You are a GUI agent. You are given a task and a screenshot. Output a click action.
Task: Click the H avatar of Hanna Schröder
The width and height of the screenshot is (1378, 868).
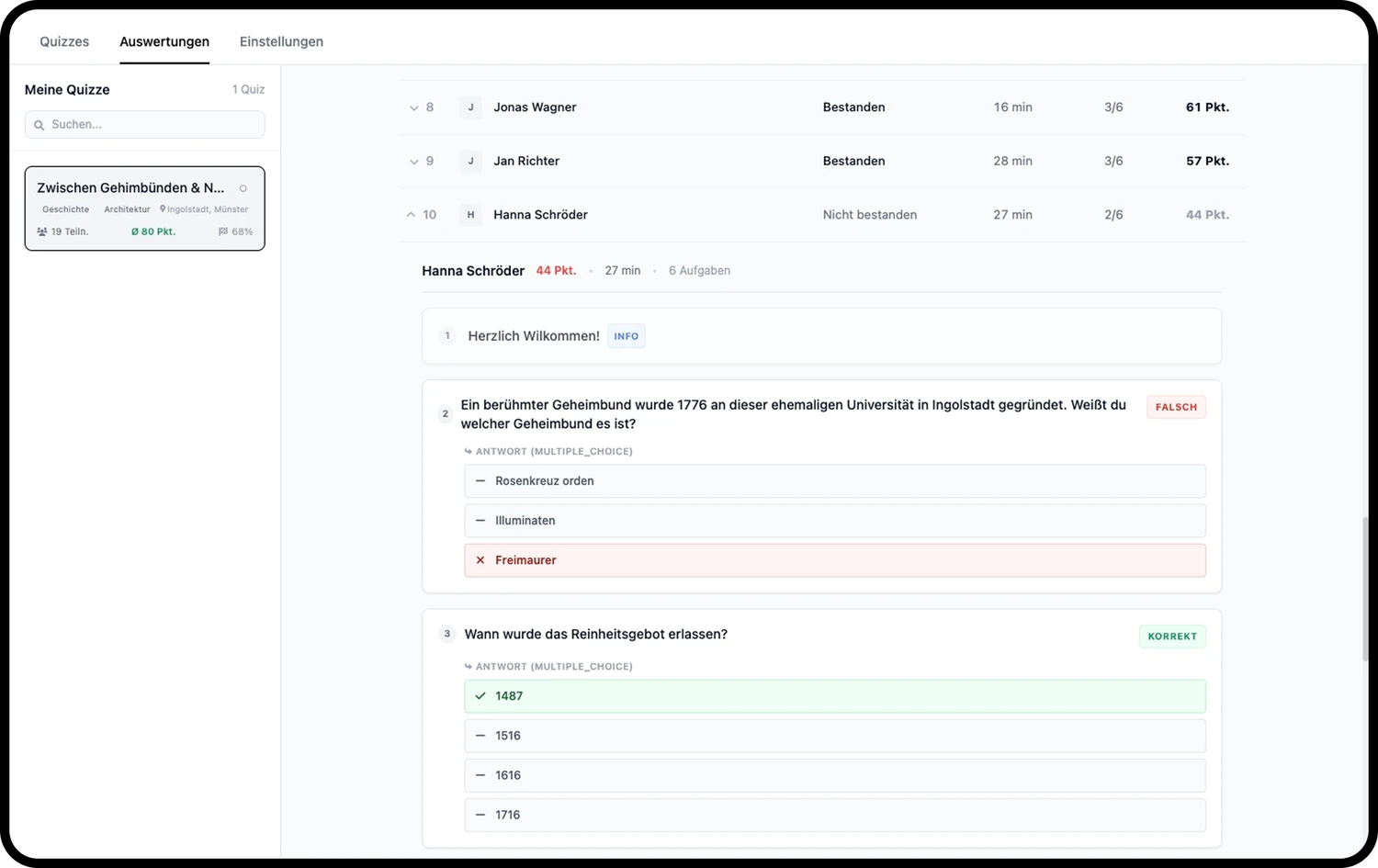(x=470, y=215)
